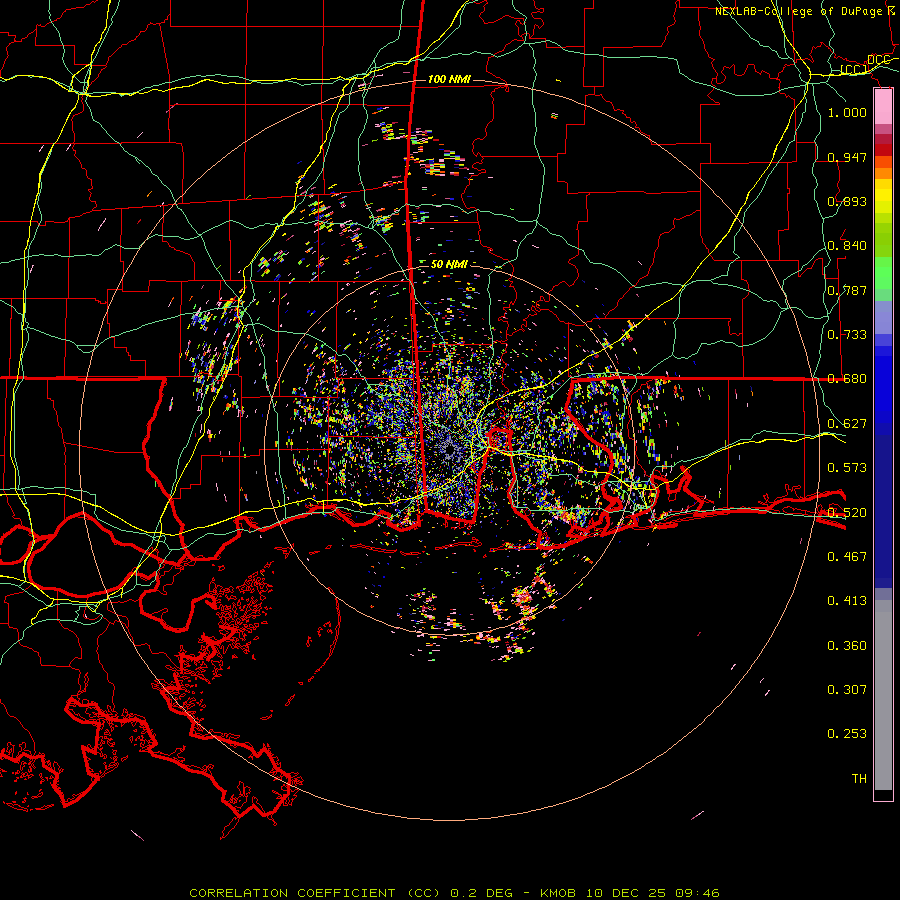
Task: Select the 0.680 legend value
Action: click(847, 379)
